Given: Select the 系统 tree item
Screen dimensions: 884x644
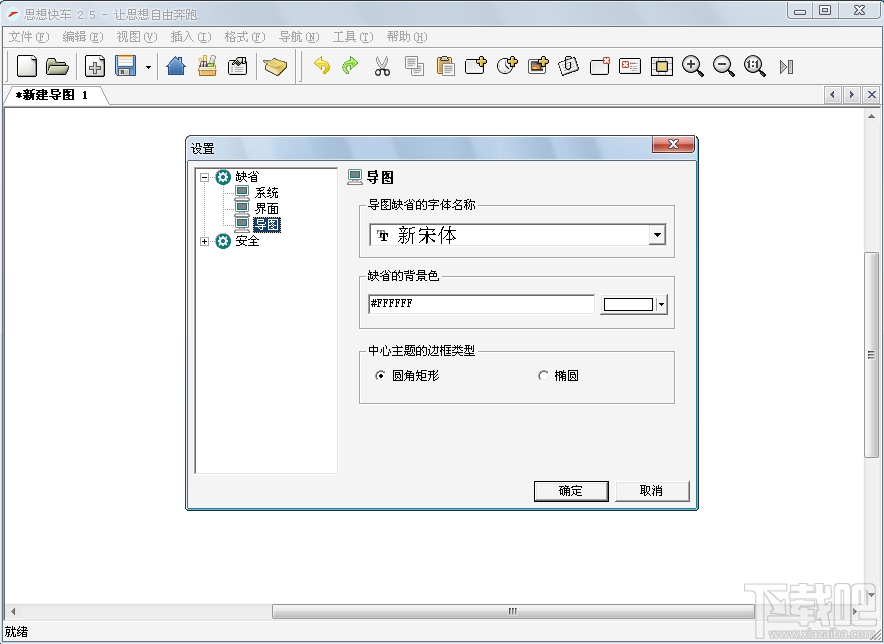Looking at the screenshot, I should (x=266, y=193).
